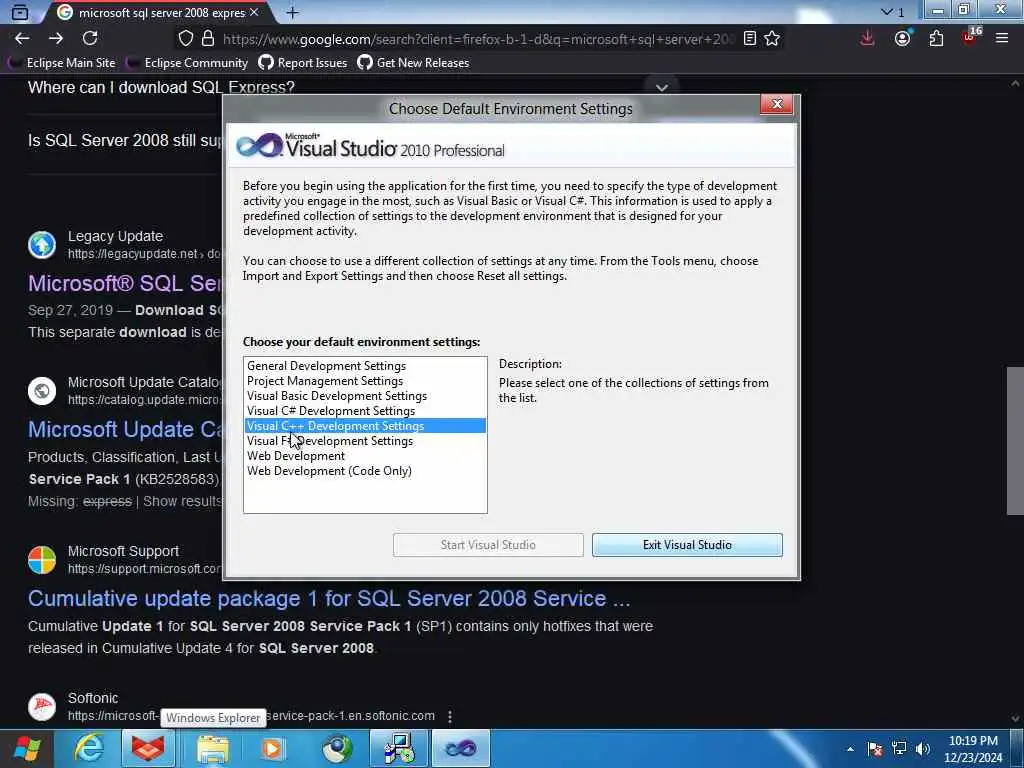Open Firefox extensions puzzle icon

[x=936, y=39]
